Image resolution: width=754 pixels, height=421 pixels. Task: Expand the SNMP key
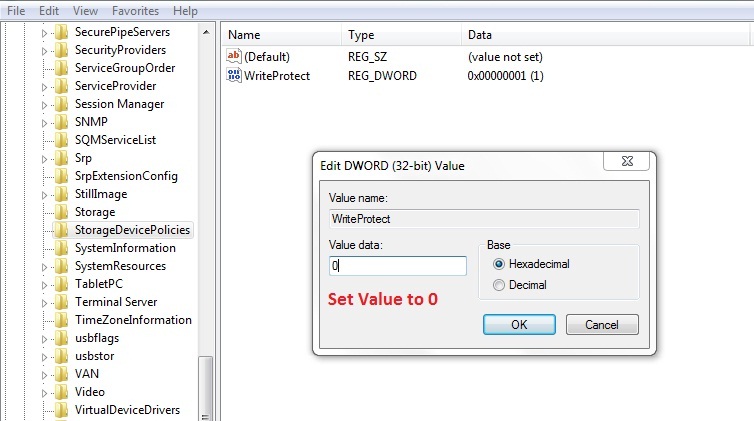point(44,123)
